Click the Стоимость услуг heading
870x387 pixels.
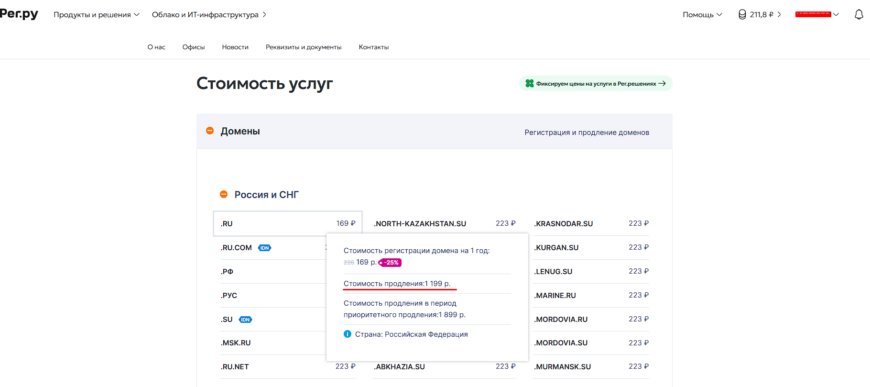265,84
